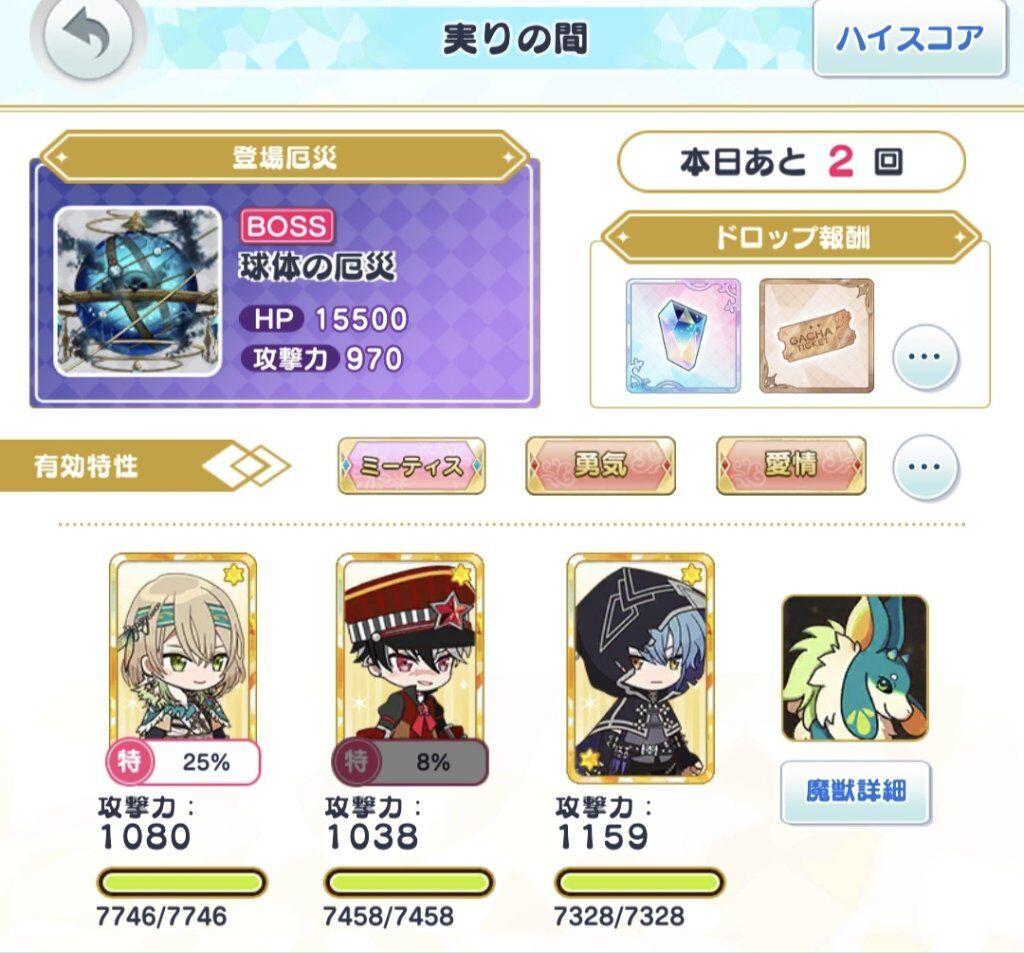Tap the gacha ticket reward icon
The height and width of the screenshot is (953, 1024).
[x=816, y=336]
